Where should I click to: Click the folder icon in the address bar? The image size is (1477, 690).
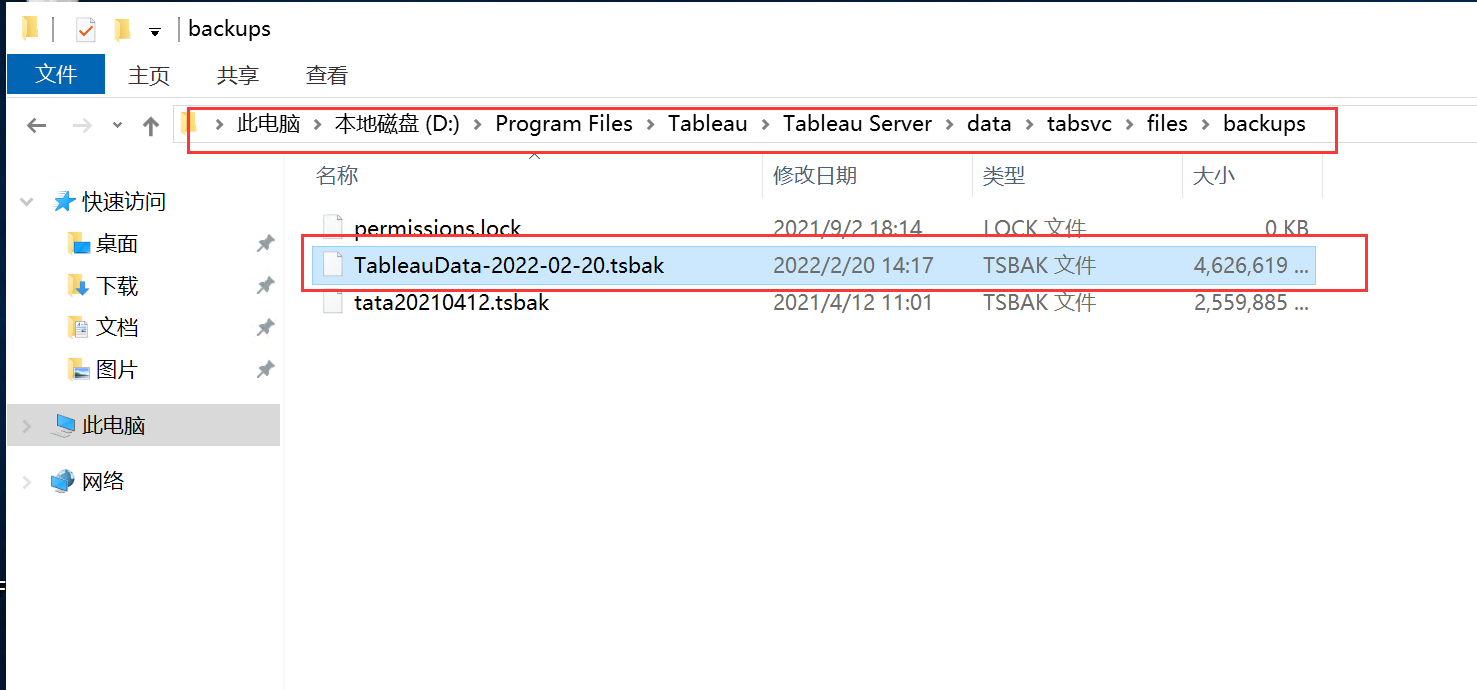[188, 124]
